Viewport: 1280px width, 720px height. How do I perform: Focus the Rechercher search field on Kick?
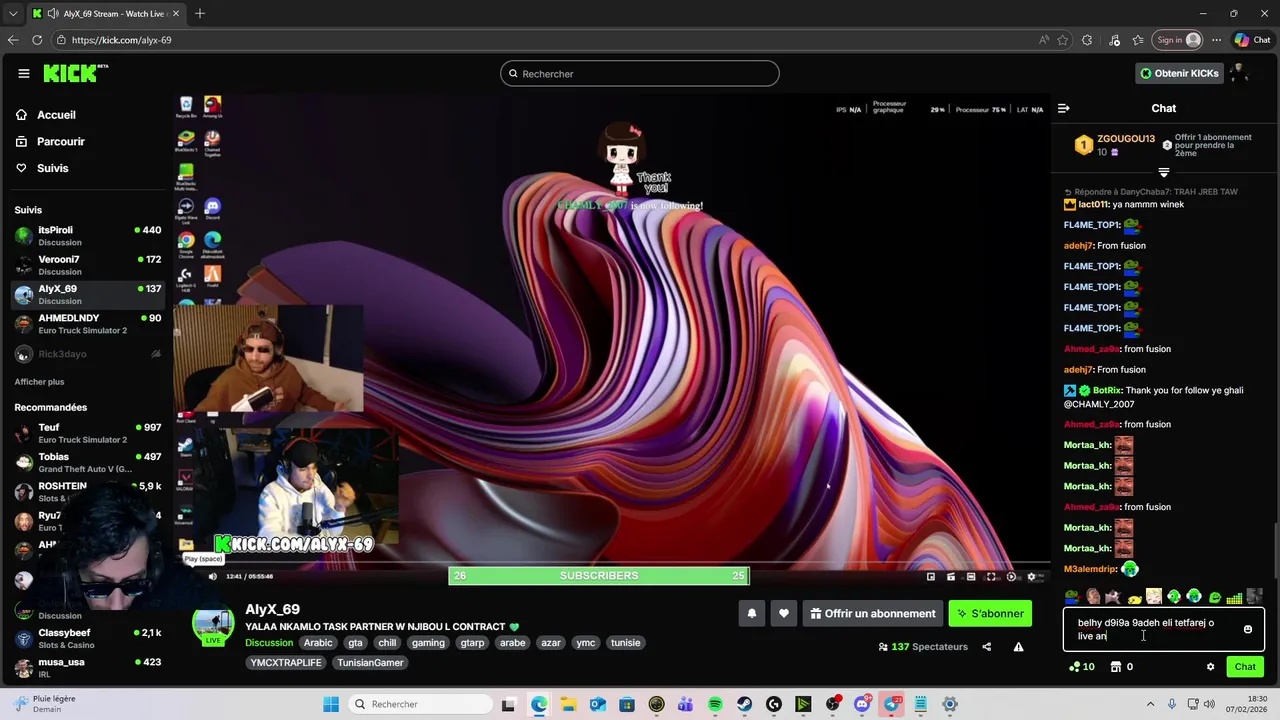coord(640,73)
